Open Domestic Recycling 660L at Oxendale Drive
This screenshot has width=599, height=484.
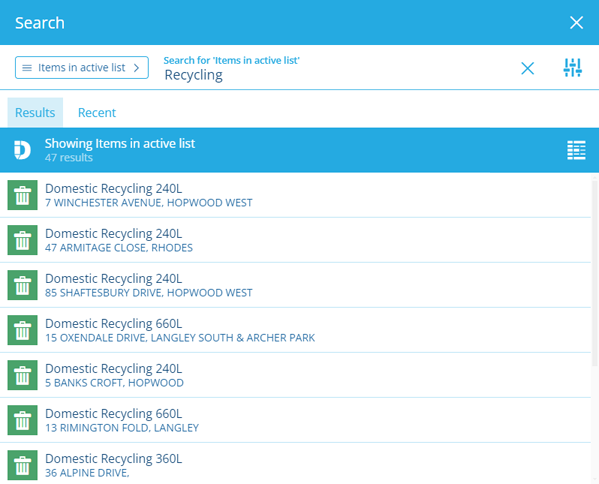pos(295,330)
